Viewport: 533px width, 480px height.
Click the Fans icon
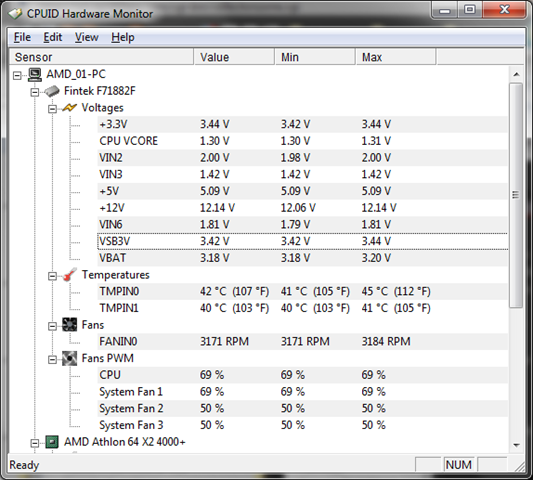(70, 325)
